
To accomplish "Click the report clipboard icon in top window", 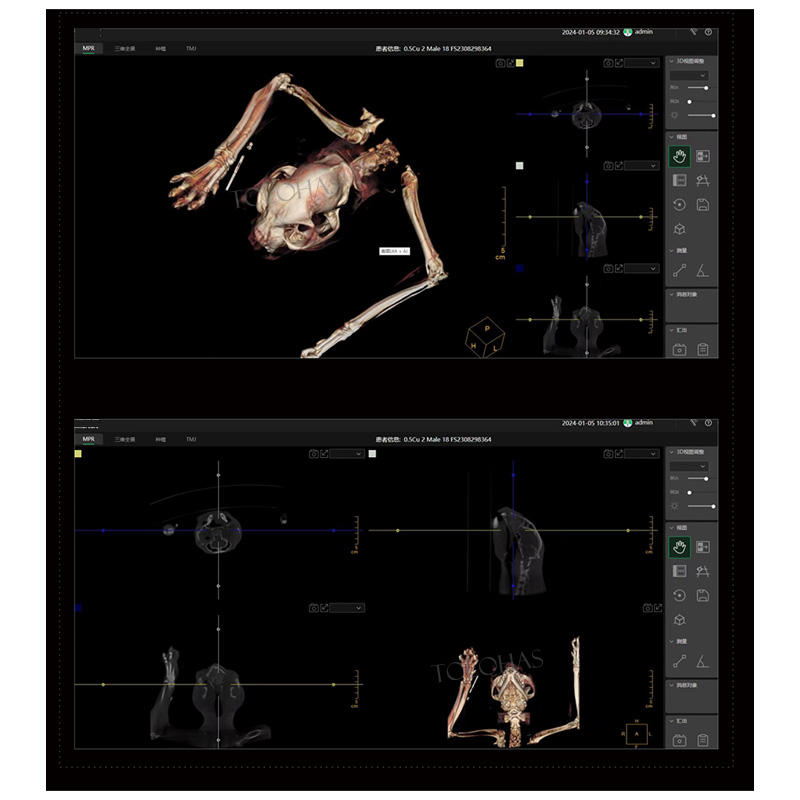I will [x=703, y=349].
